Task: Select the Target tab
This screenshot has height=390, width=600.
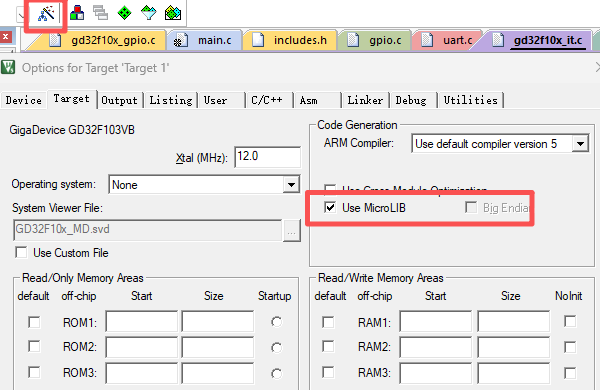Action: (72, 99)
